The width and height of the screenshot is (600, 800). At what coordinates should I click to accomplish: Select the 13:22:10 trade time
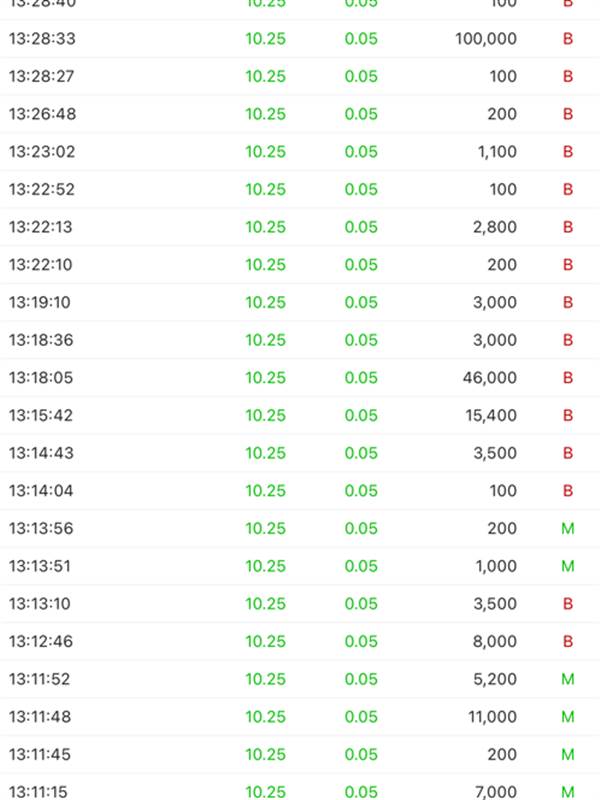(42, 265)
